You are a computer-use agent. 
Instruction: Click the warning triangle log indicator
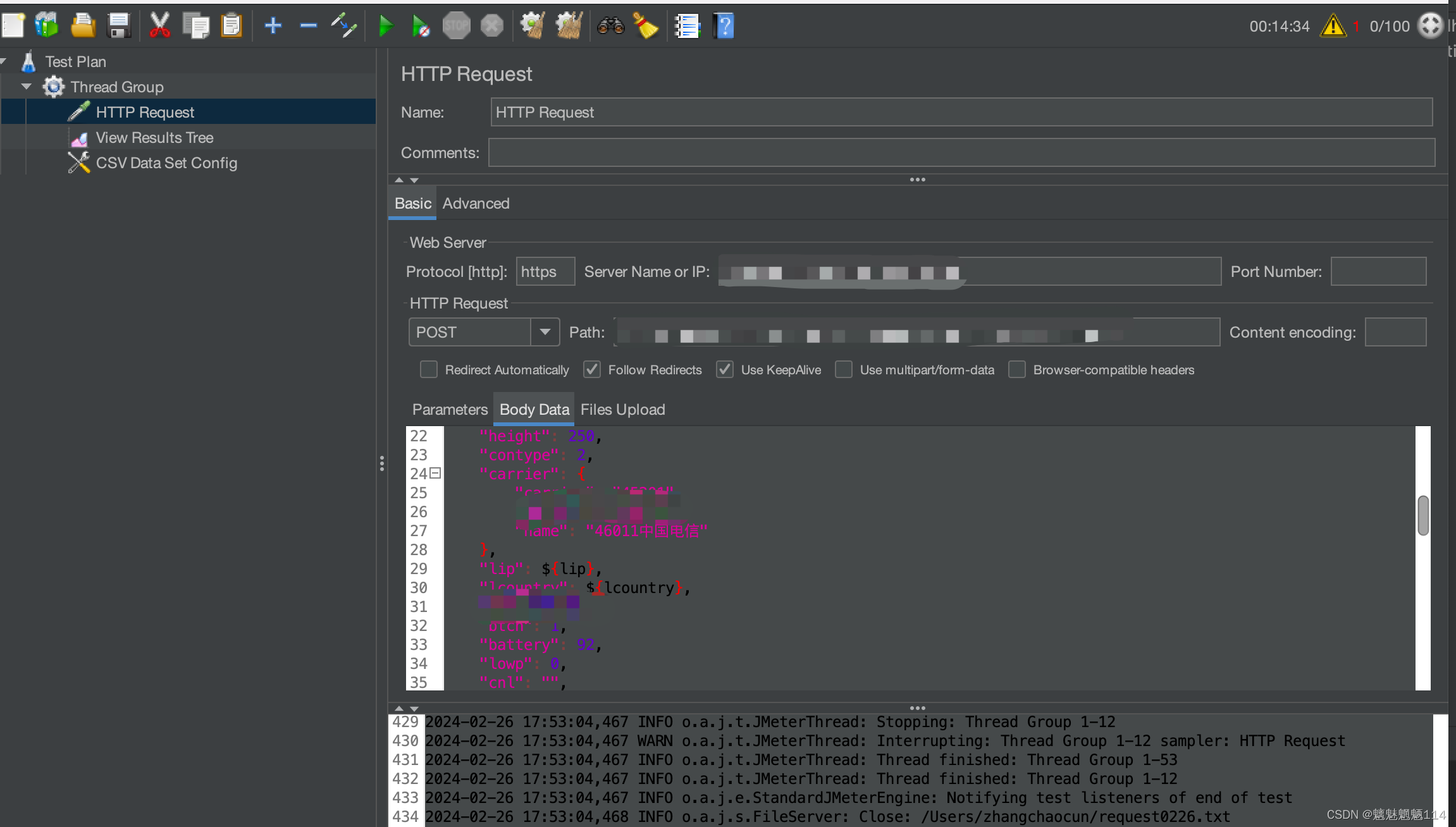click(1333, 26)
